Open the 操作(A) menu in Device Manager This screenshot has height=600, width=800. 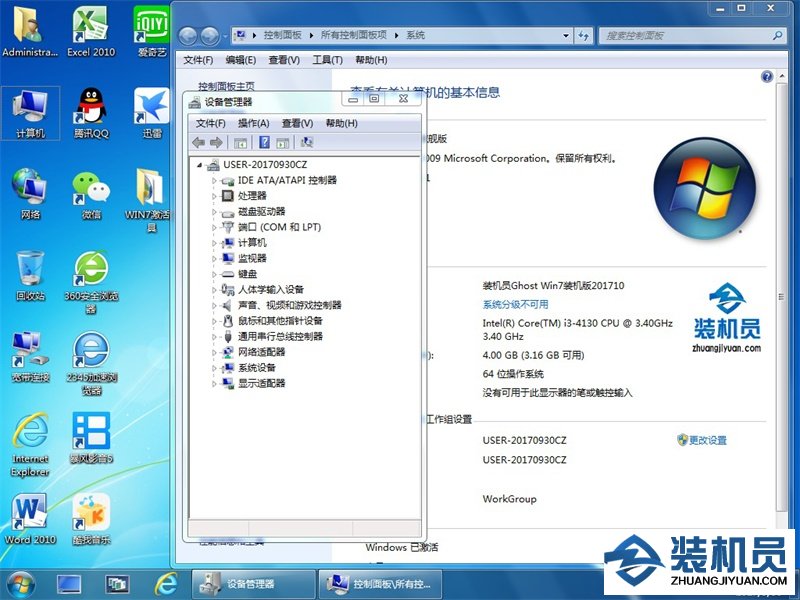253,123
